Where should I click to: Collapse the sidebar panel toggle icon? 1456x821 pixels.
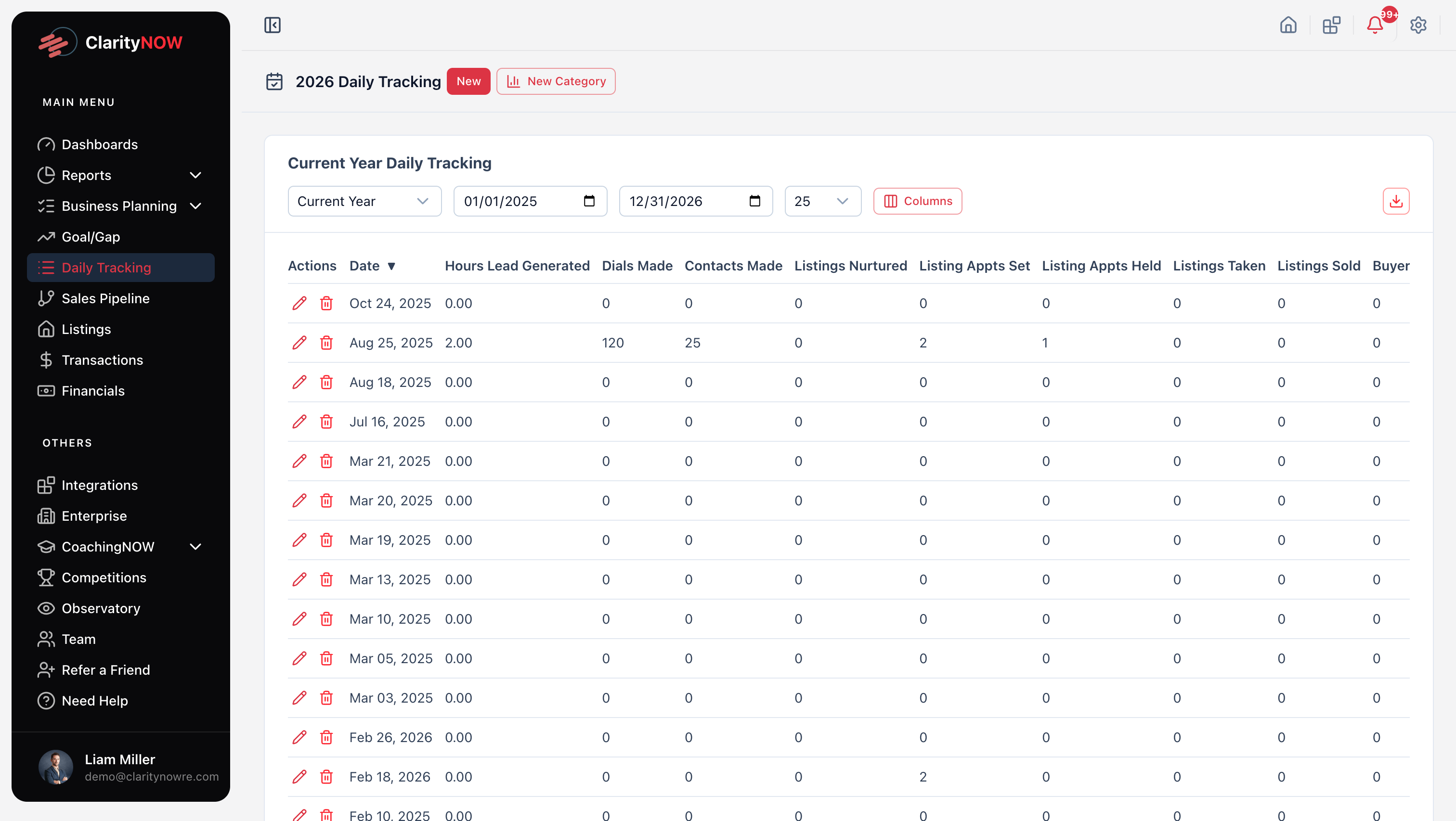pos(273,25)
